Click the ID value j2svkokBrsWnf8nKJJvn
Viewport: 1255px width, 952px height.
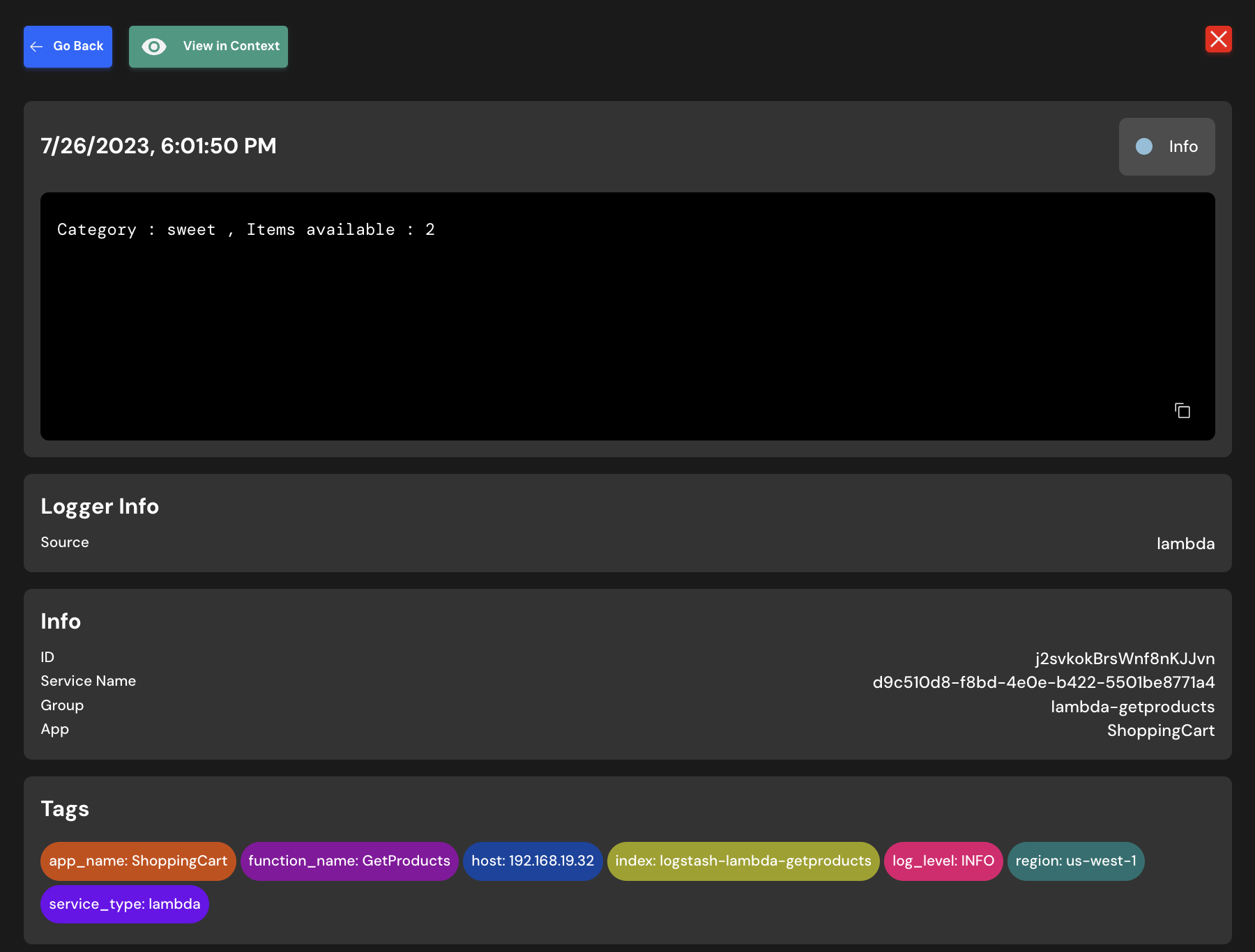point(1125,659)
